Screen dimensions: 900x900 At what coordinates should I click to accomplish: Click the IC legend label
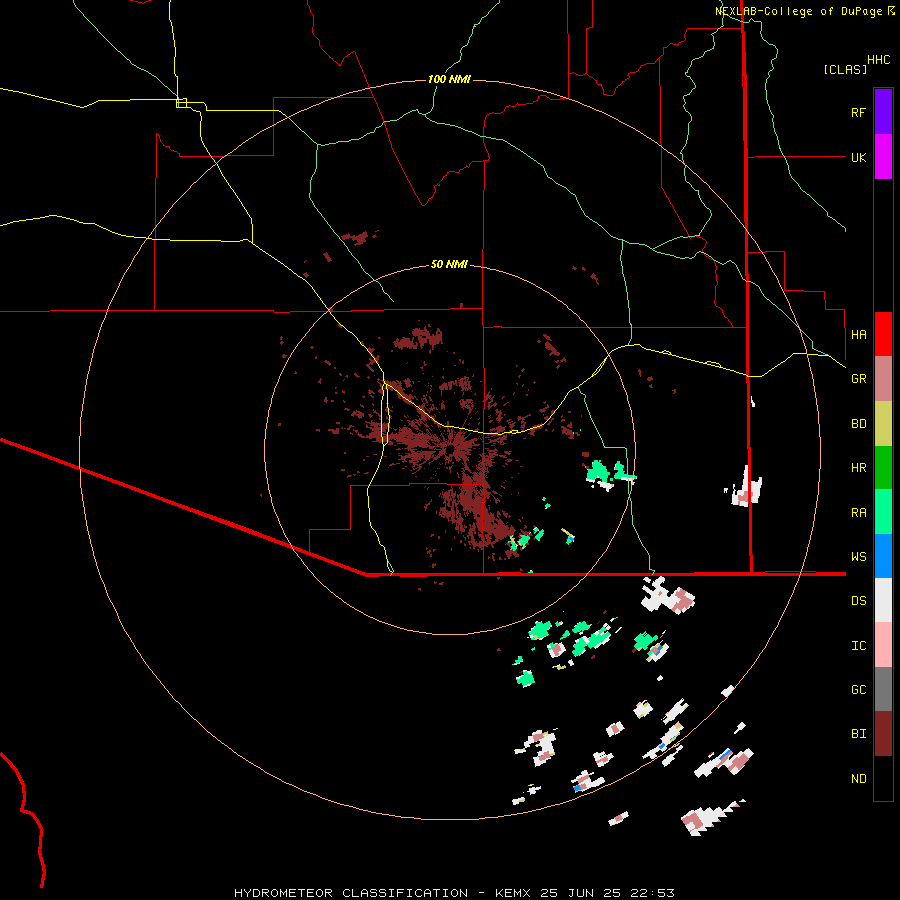[858, 646]
